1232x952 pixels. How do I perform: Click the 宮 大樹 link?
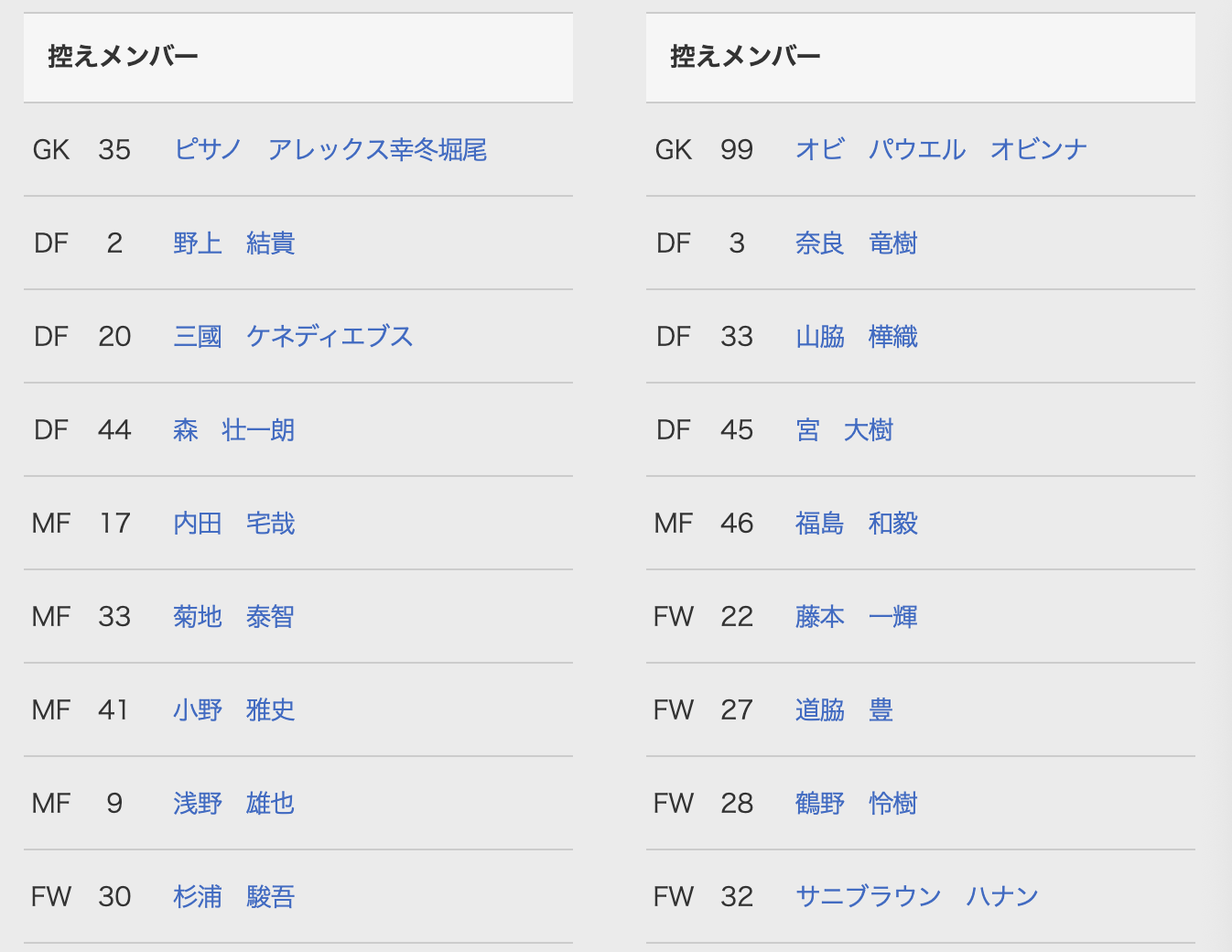(844, 429)
